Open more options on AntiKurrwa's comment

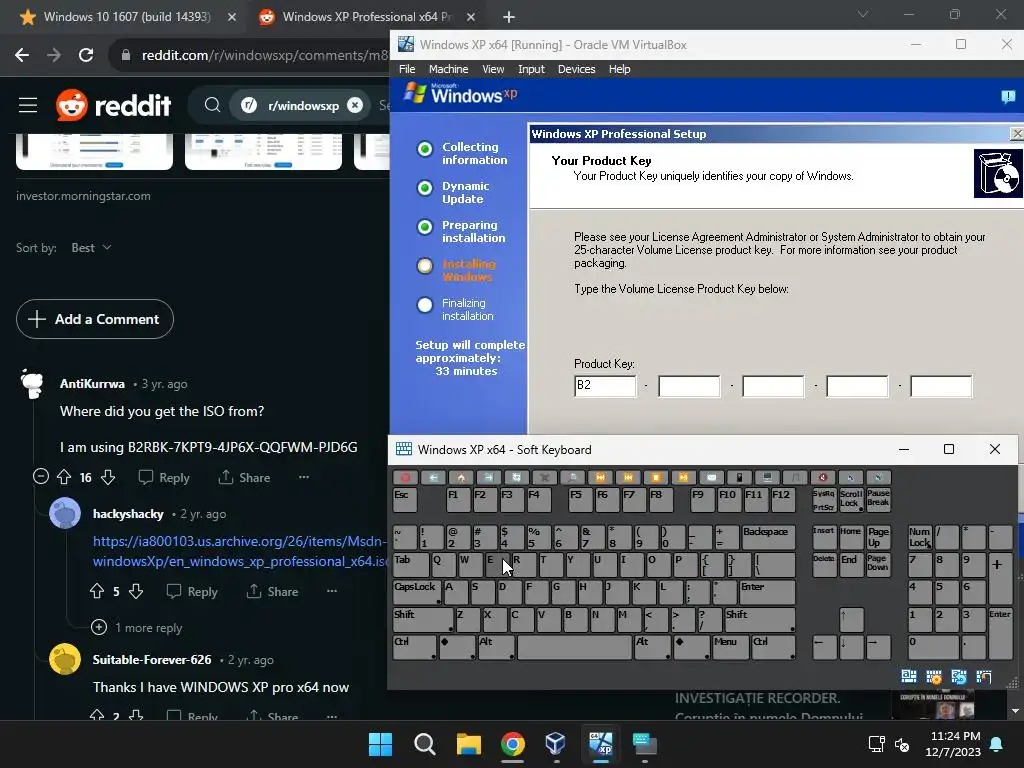point(304,477)
